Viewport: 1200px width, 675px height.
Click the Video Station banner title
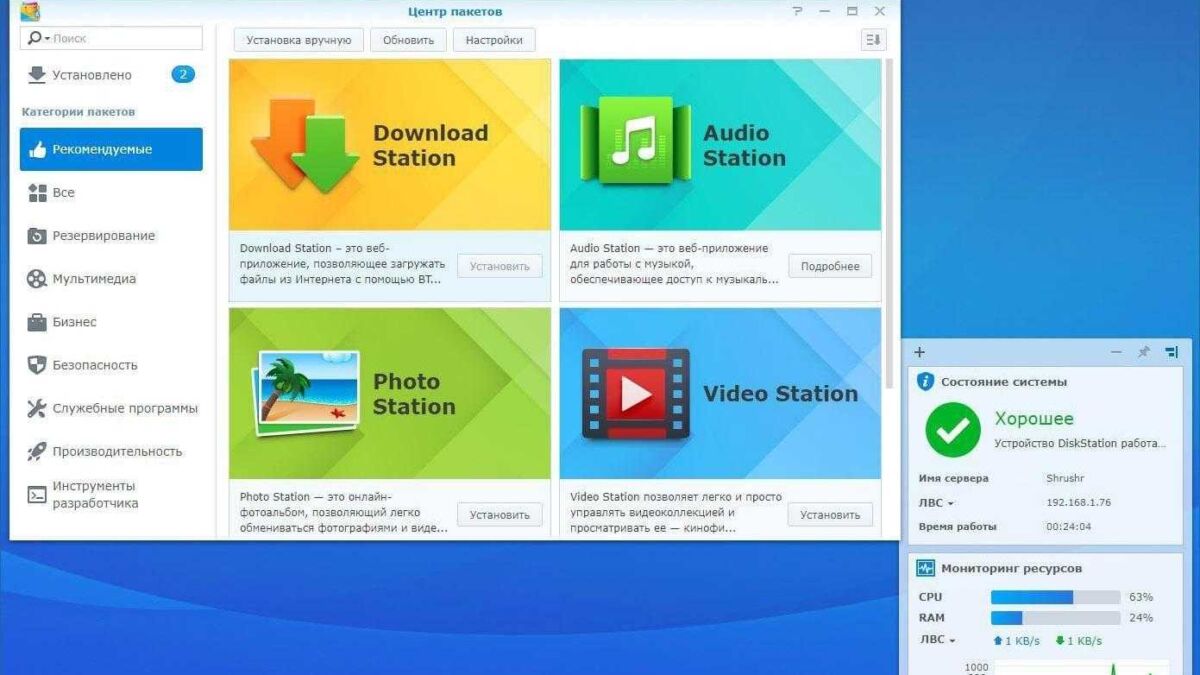coord(780,394)
